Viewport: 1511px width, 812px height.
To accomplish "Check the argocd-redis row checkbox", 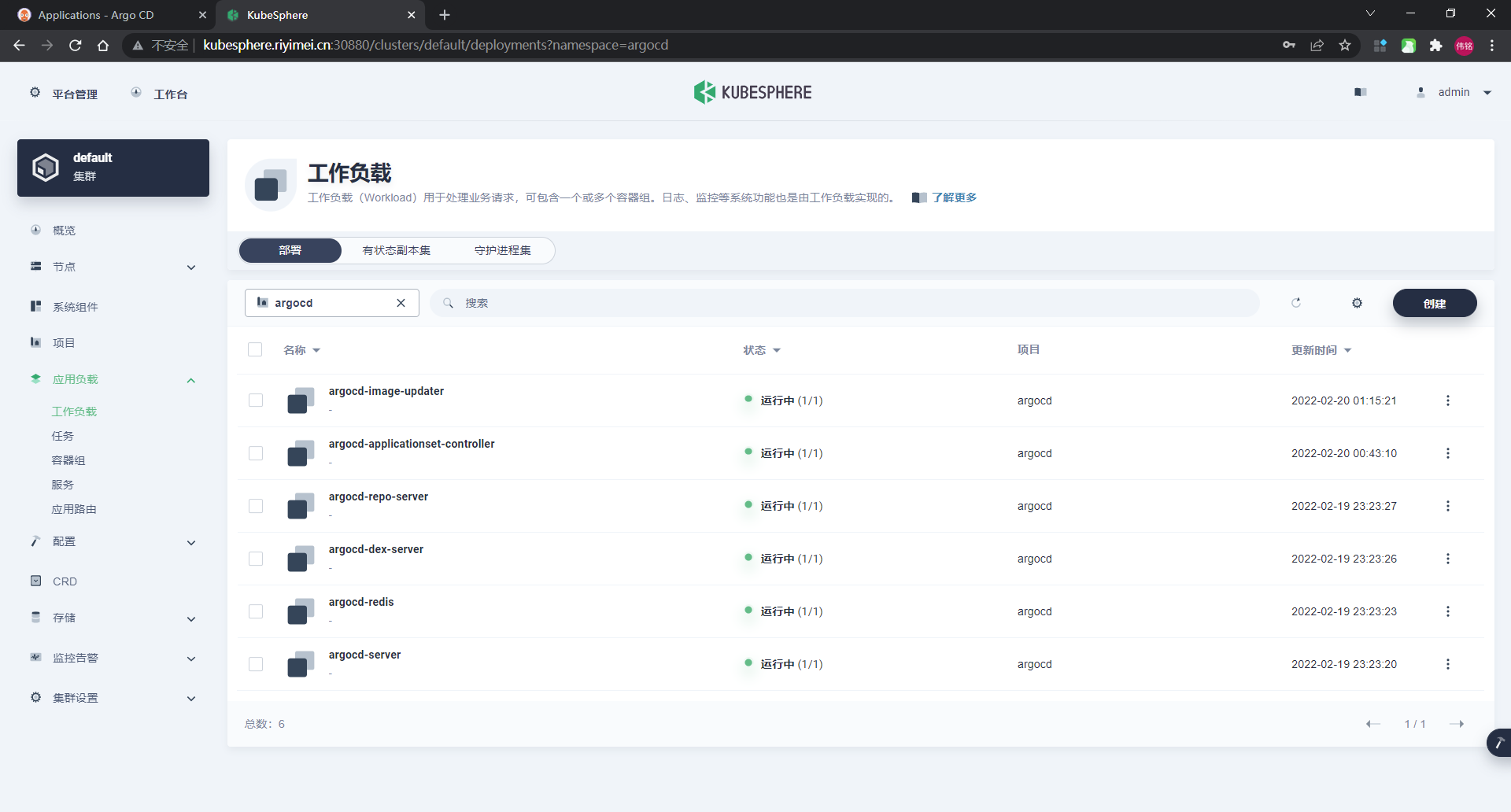I will tap(256, 611).
